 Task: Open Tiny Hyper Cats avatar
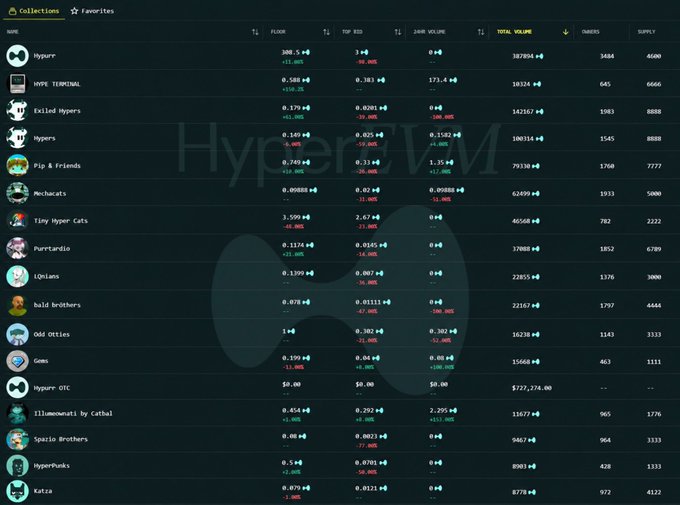(17, 220)
